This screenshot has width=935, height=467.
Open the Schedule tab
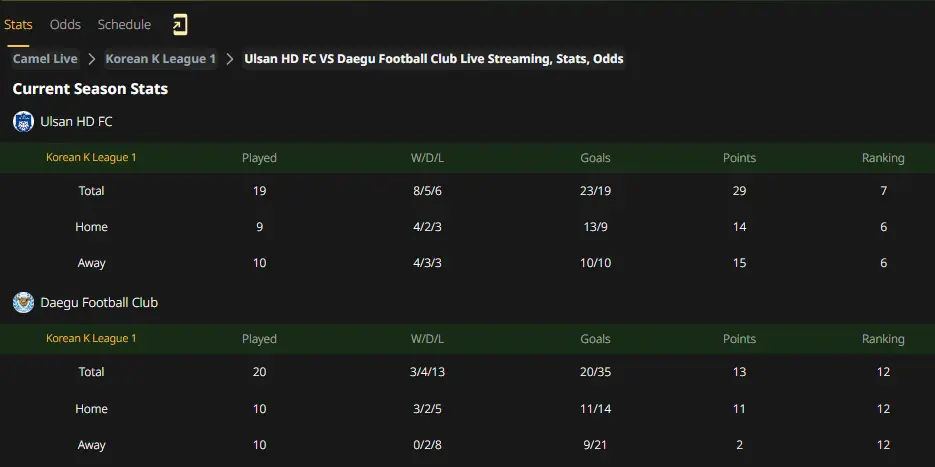click(x=124, y=24)
